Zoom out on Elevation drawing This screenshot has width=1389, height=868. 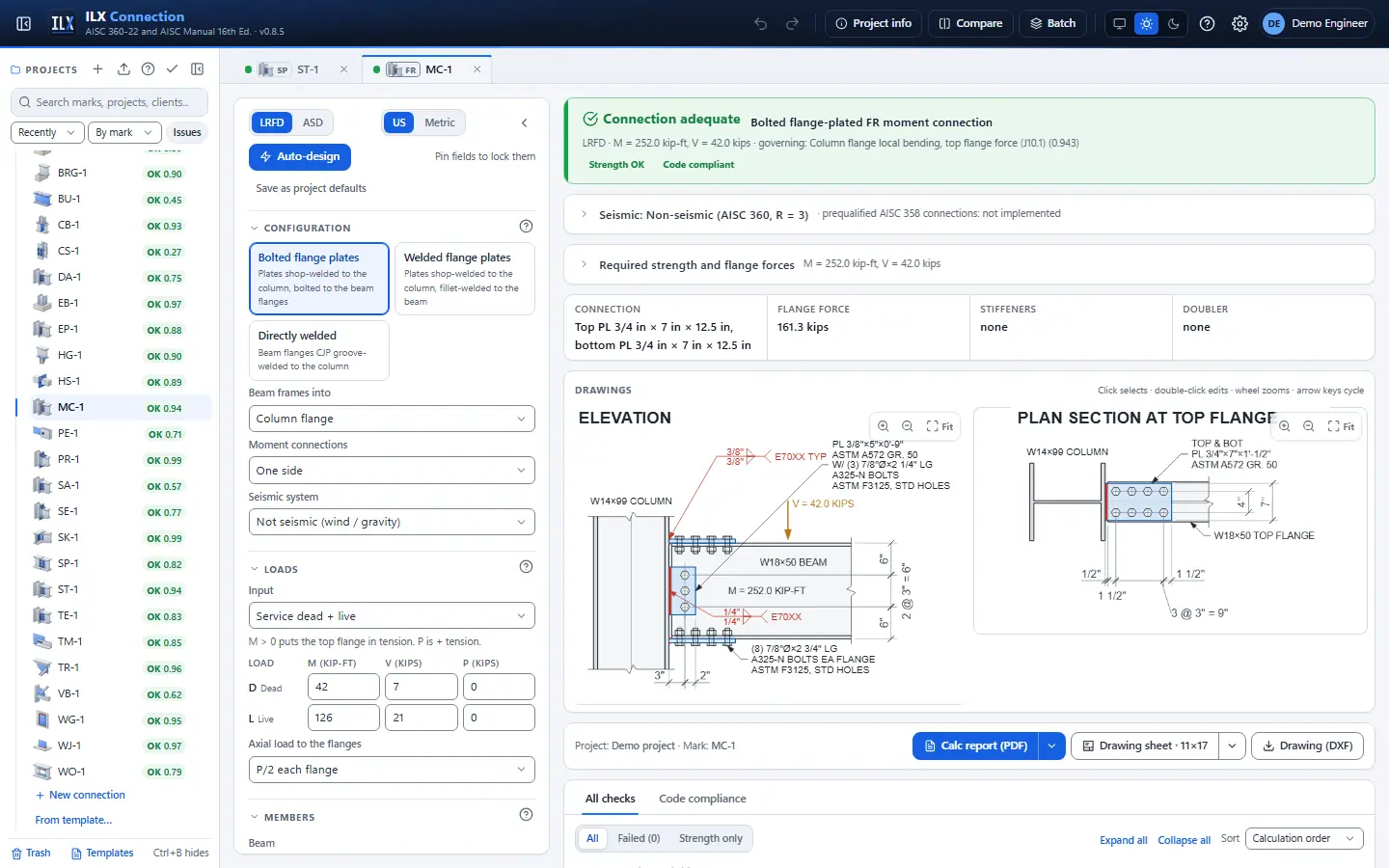coord(907,426)
